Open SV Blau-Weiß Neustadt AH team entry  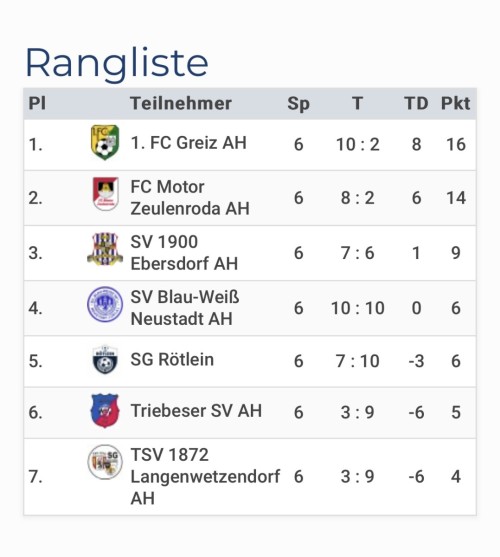pos(185,308)
